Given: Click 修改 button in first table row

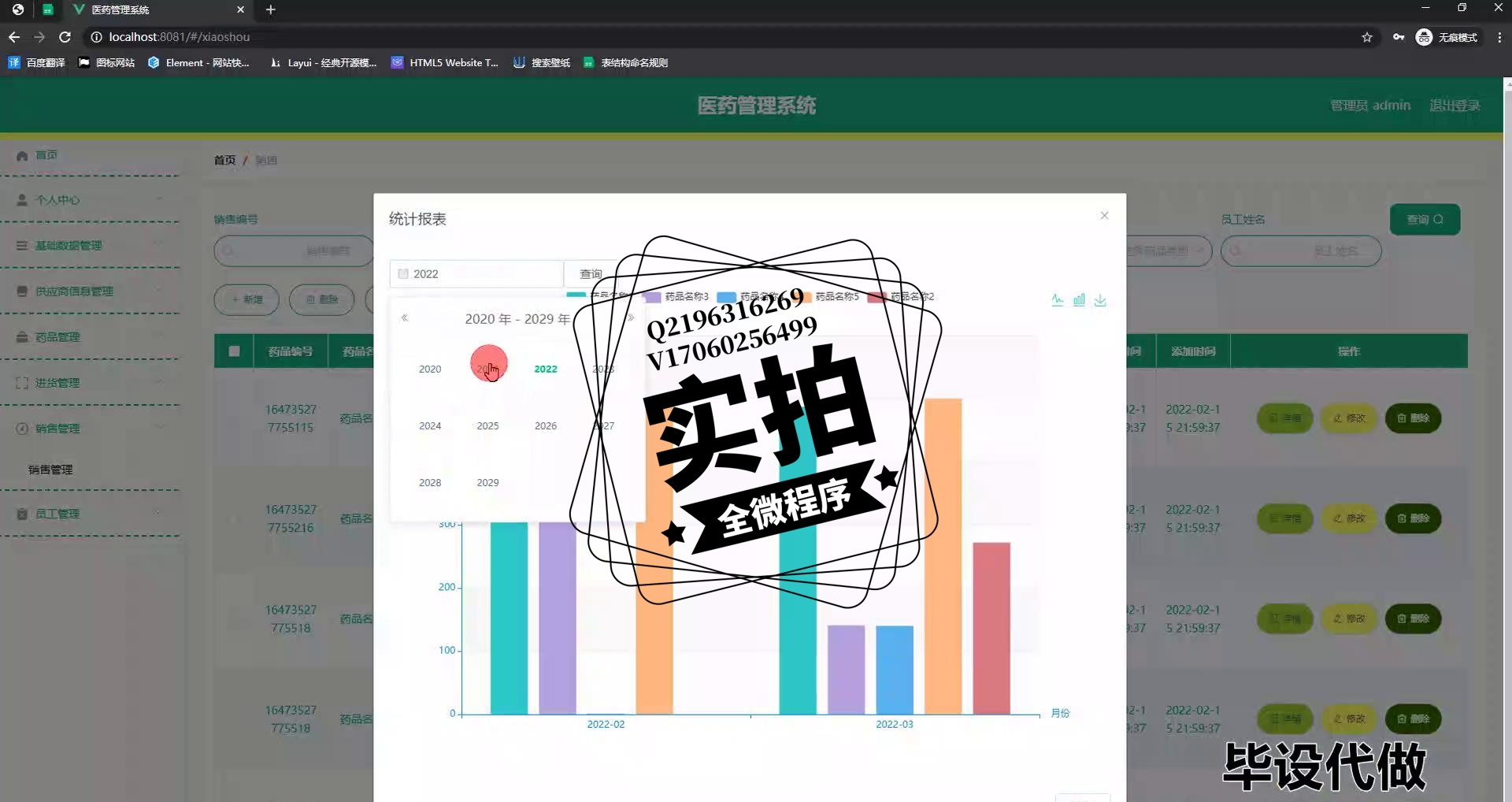Looking at the screenshot, I should 1349,418.
